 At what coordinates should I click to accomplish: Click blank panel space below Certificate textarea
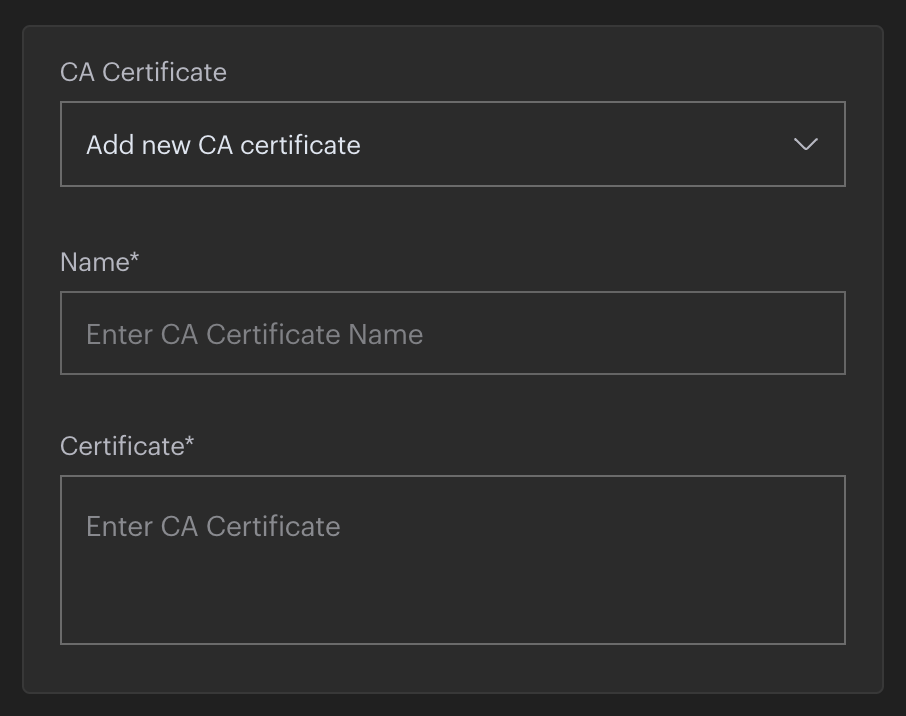point(452,668)
